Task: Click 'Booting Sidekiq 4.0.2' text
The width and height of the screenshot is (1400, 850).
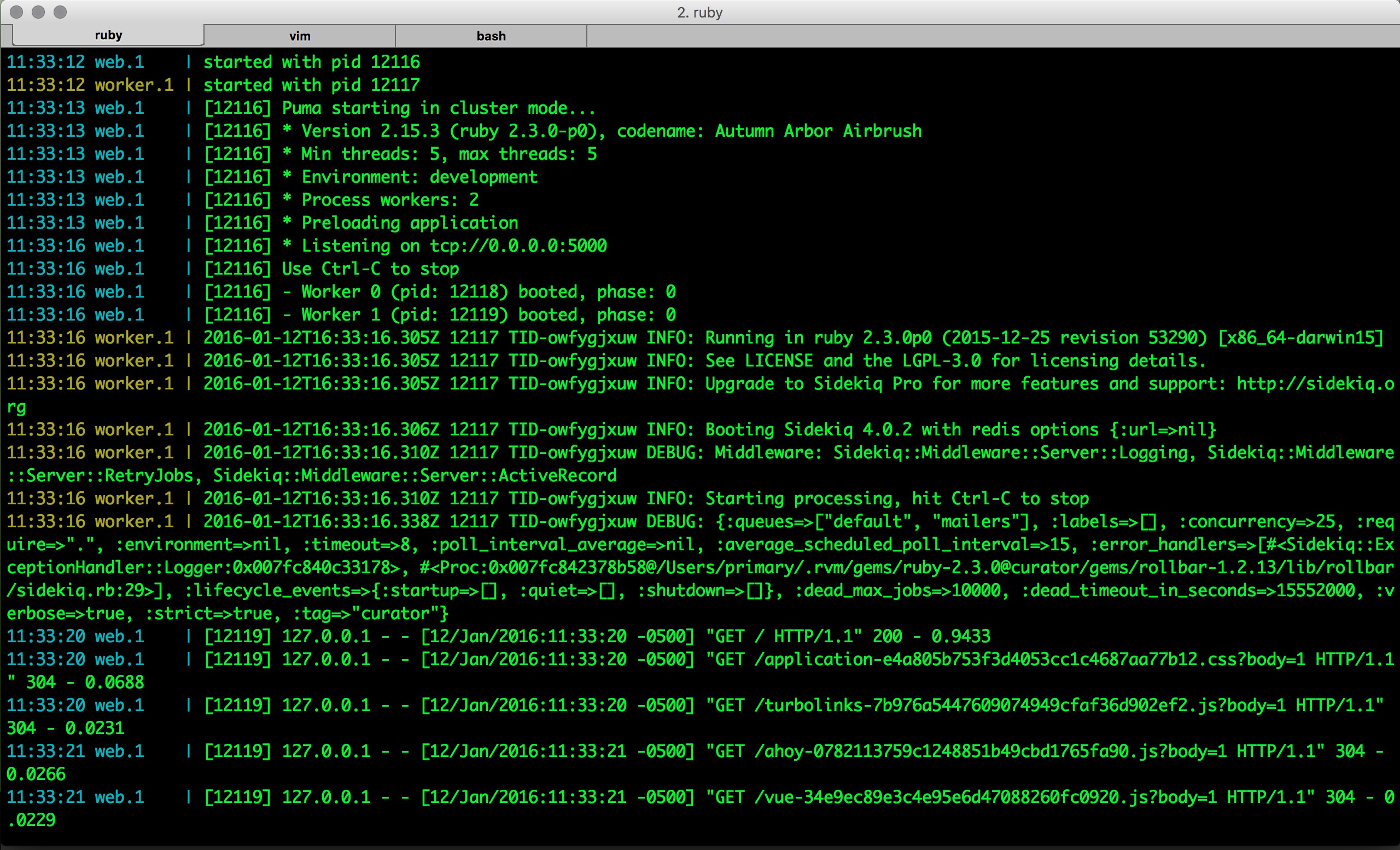Action: pyautogui.click(x=808, y=429)
